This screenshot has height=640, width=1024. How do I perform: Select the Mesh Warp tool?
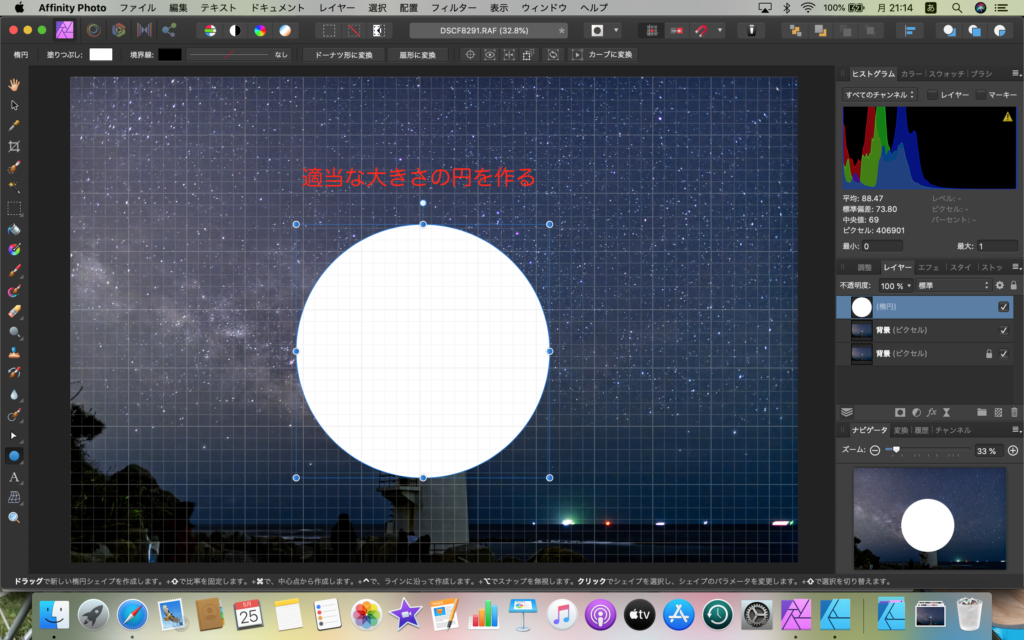pos(14,498)
